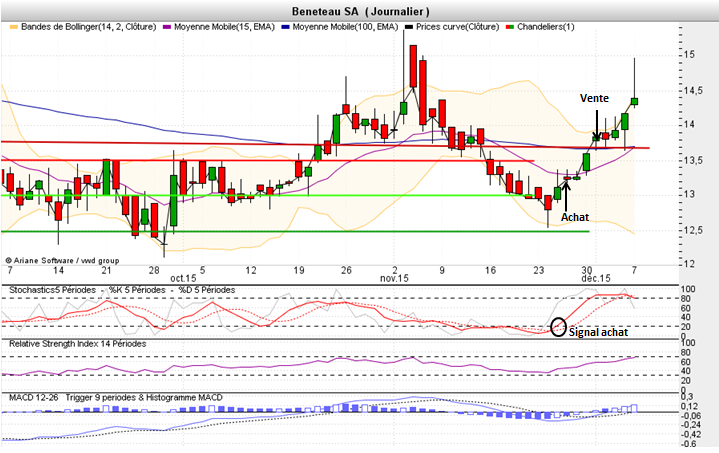Screen dimensions: 719x453
Task: Select the Bandes de Bollinger(14, 2, Clôture) label
Action: coord(88,27)
